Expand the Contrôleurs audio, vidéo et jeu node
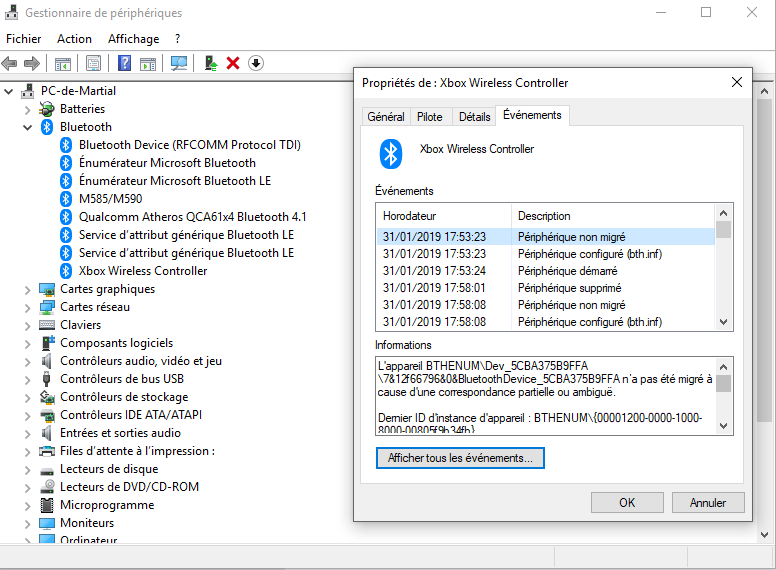 tap(28, 362)
